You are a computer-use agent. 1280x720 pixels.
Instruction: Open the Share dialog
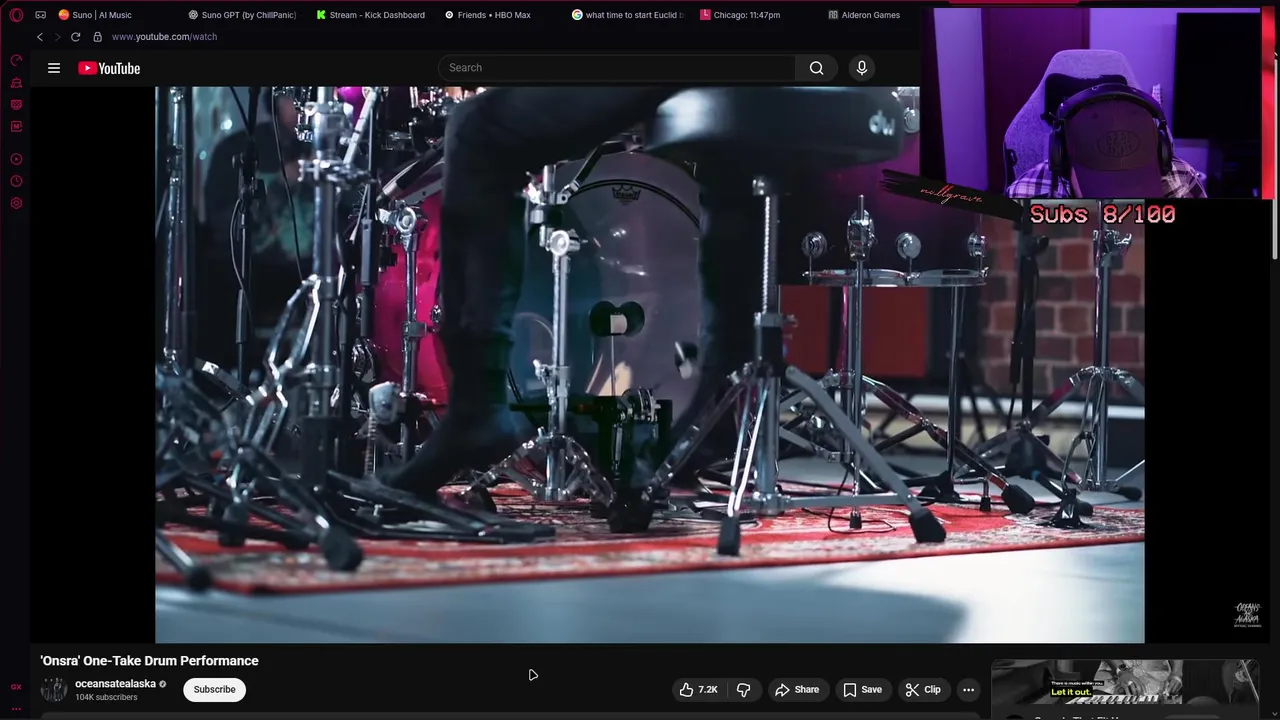(797, 689)
